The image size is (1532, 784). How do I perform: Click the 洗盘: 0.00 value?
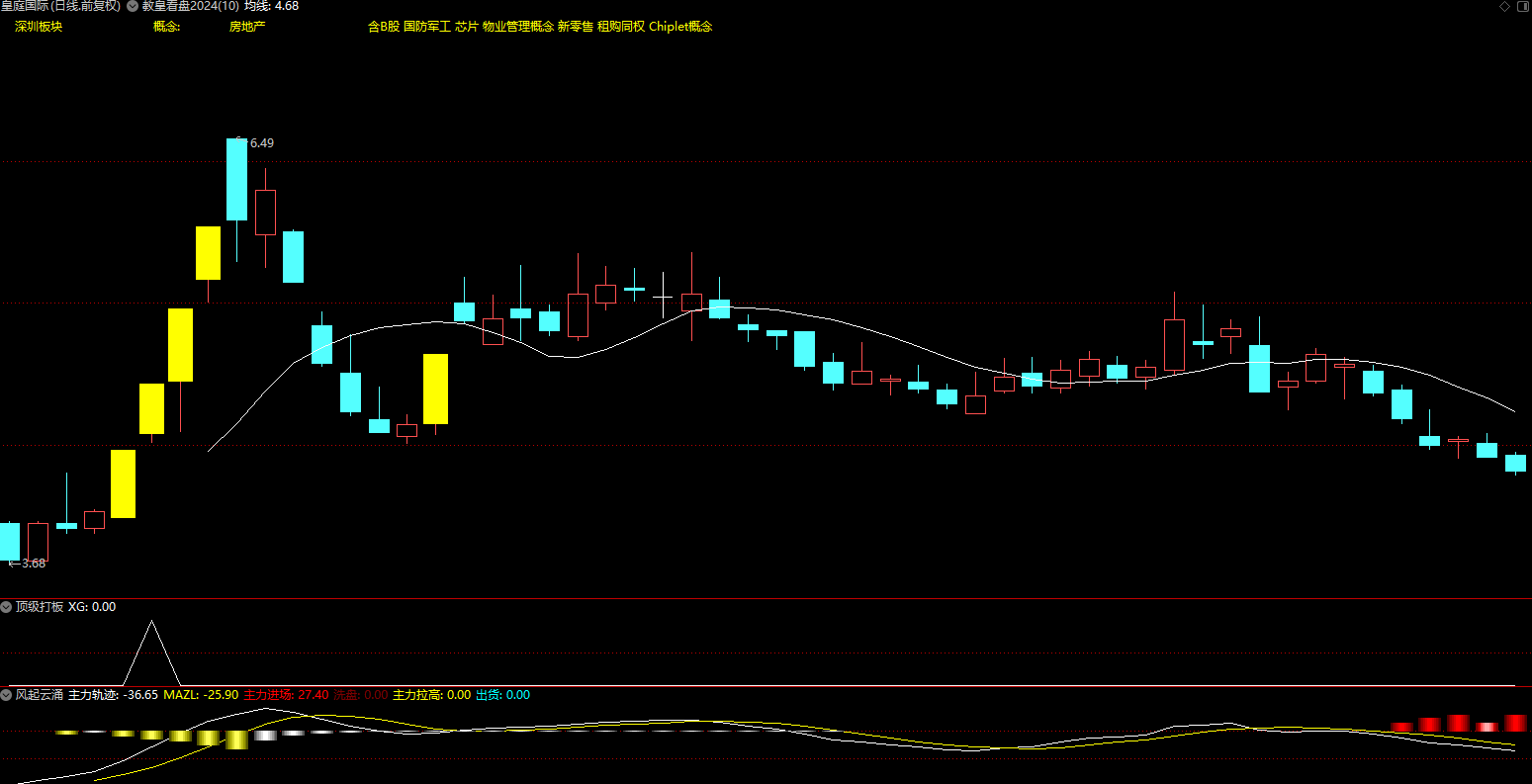click(361, 695)
